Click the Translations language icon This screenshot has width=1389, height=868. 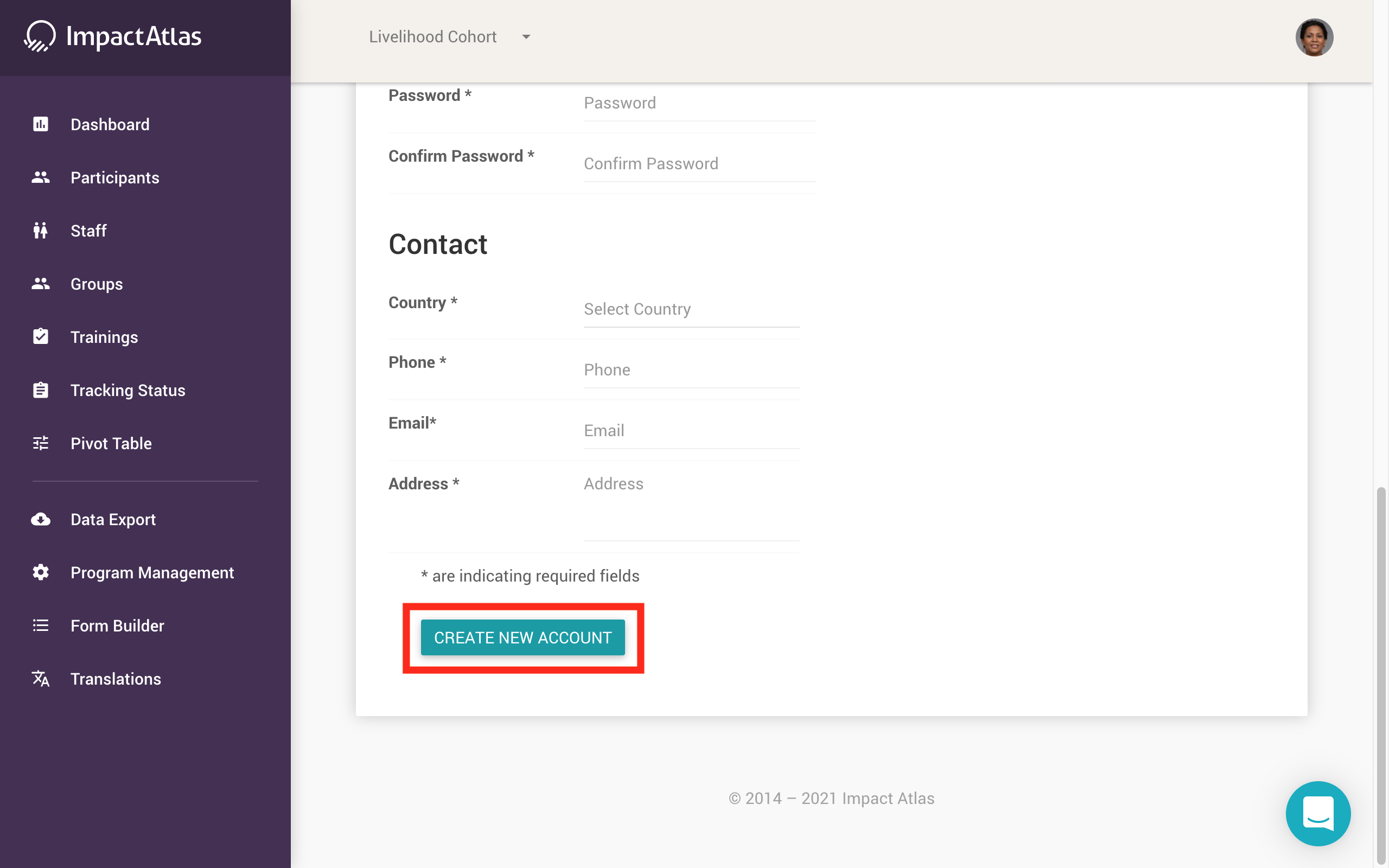coord(40,679)
